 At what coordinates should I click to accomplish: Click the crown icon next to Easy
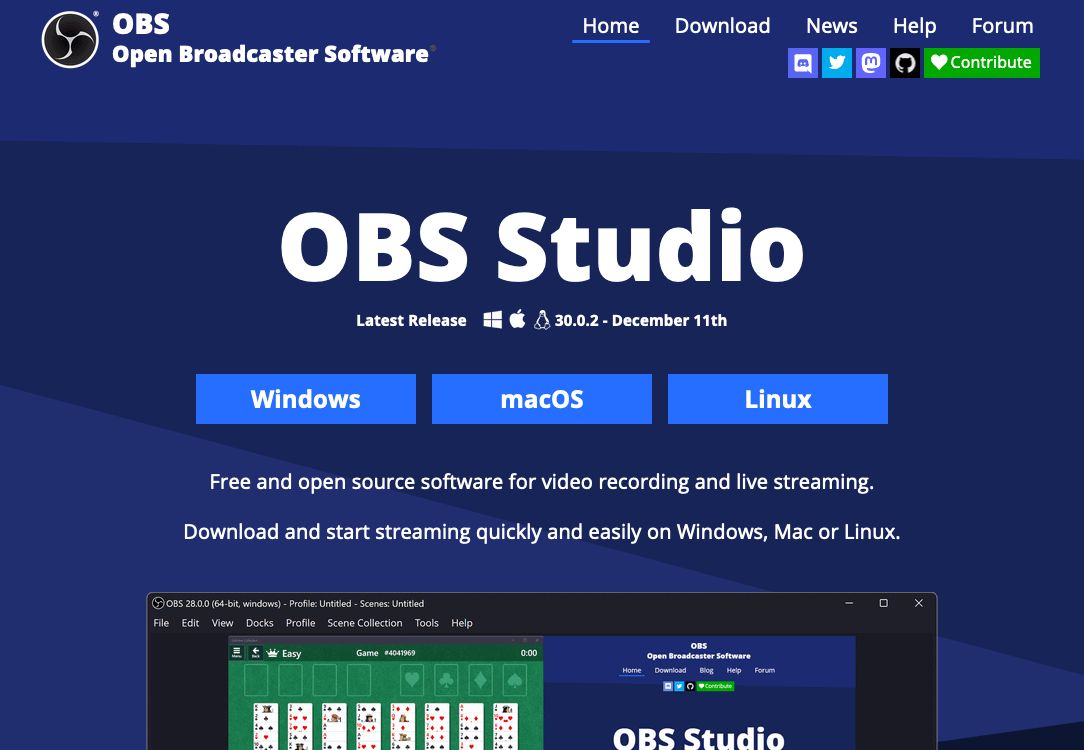(x=272, y=653)
